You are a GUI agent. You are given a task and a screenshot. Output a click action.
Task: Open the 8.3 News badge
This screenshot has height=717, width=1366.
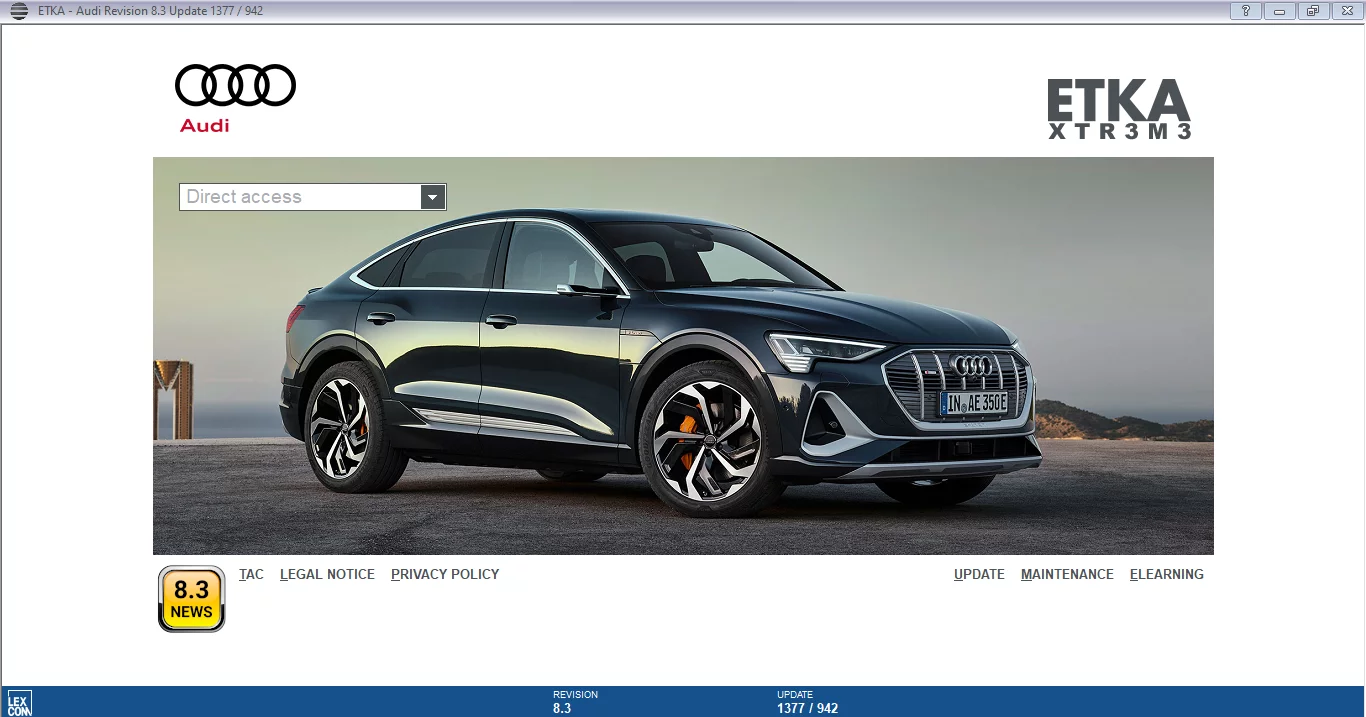click(191, 599)
